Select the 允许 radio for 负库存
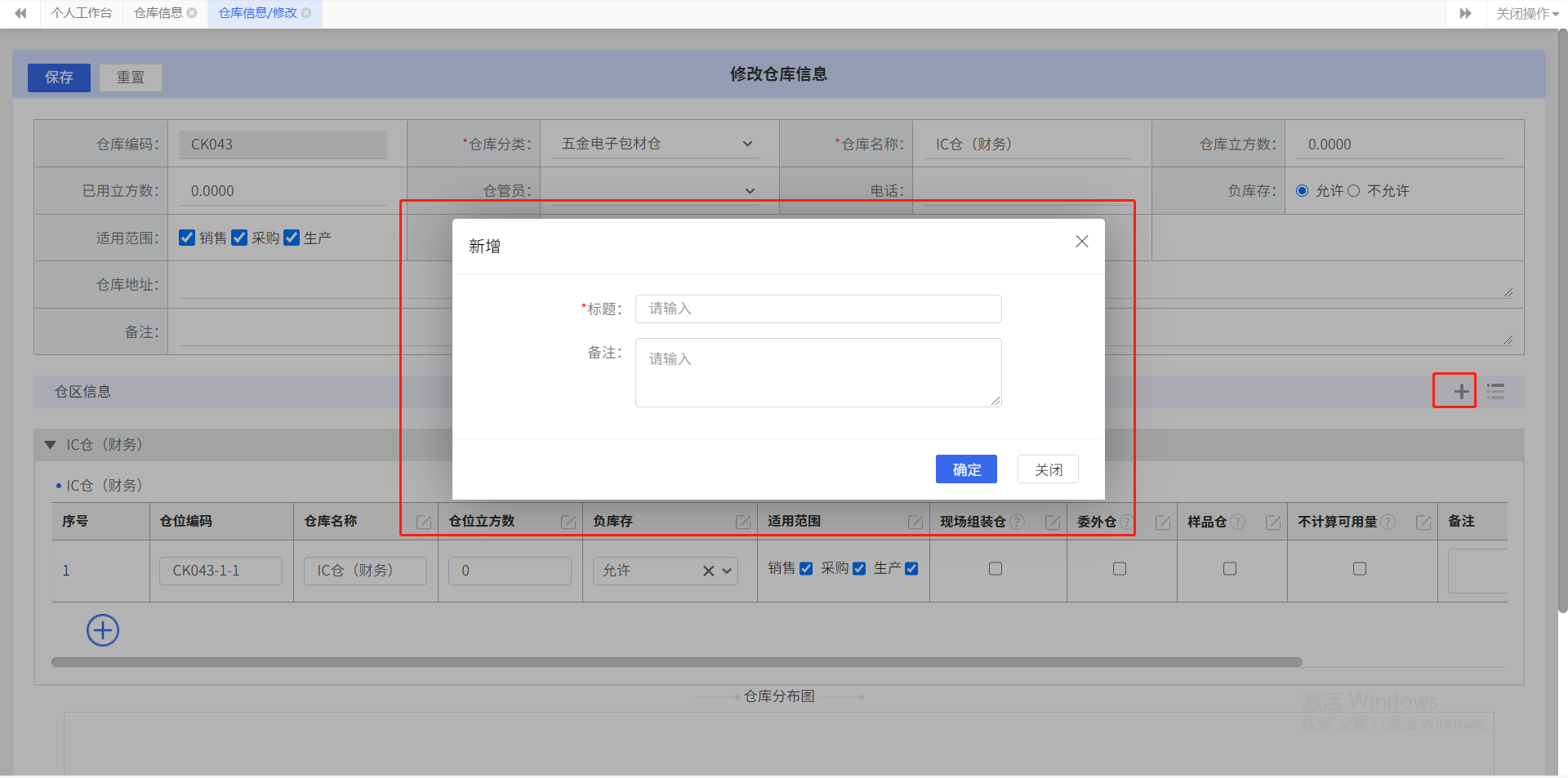This screenshot has height=778, width=1568. point(1303,190)
